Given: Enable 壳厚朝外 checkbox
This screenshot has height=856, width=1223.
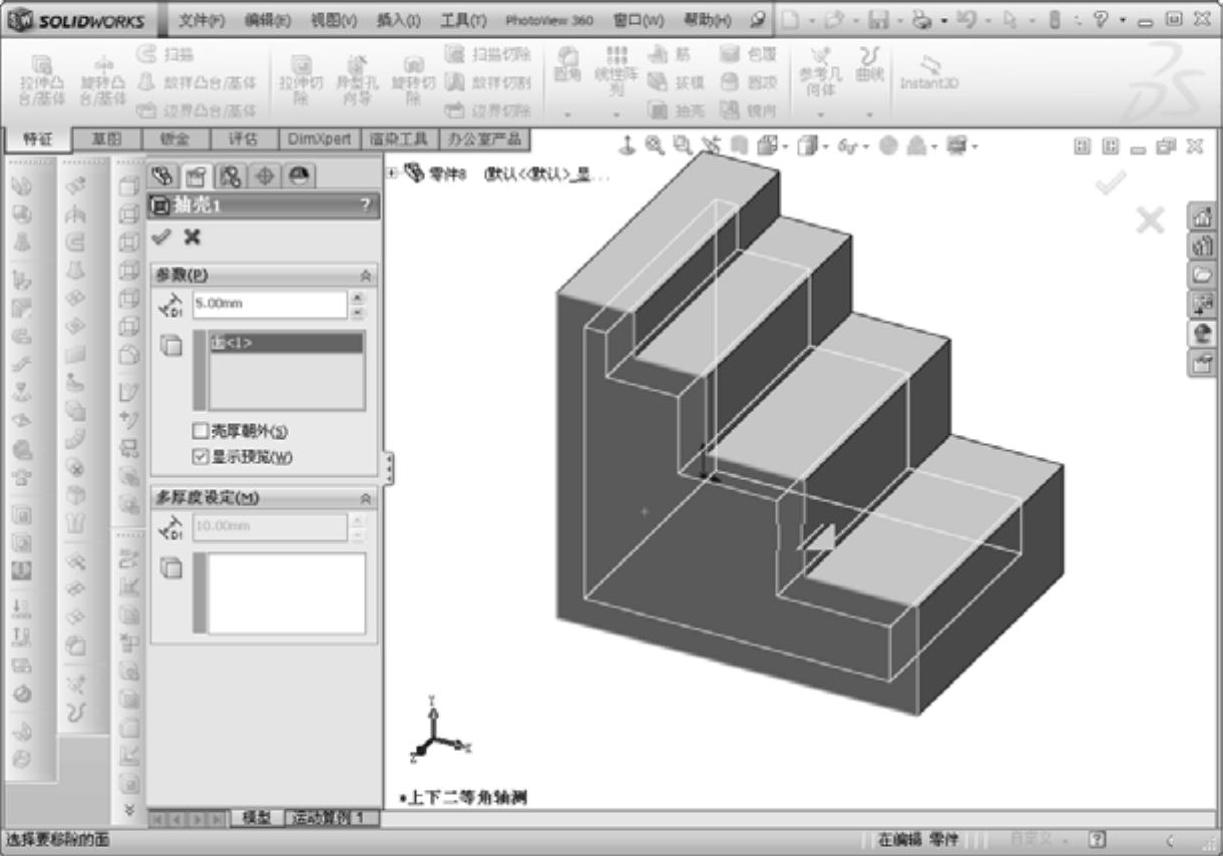Looking at the screenshot, I should tap(199, 431).
